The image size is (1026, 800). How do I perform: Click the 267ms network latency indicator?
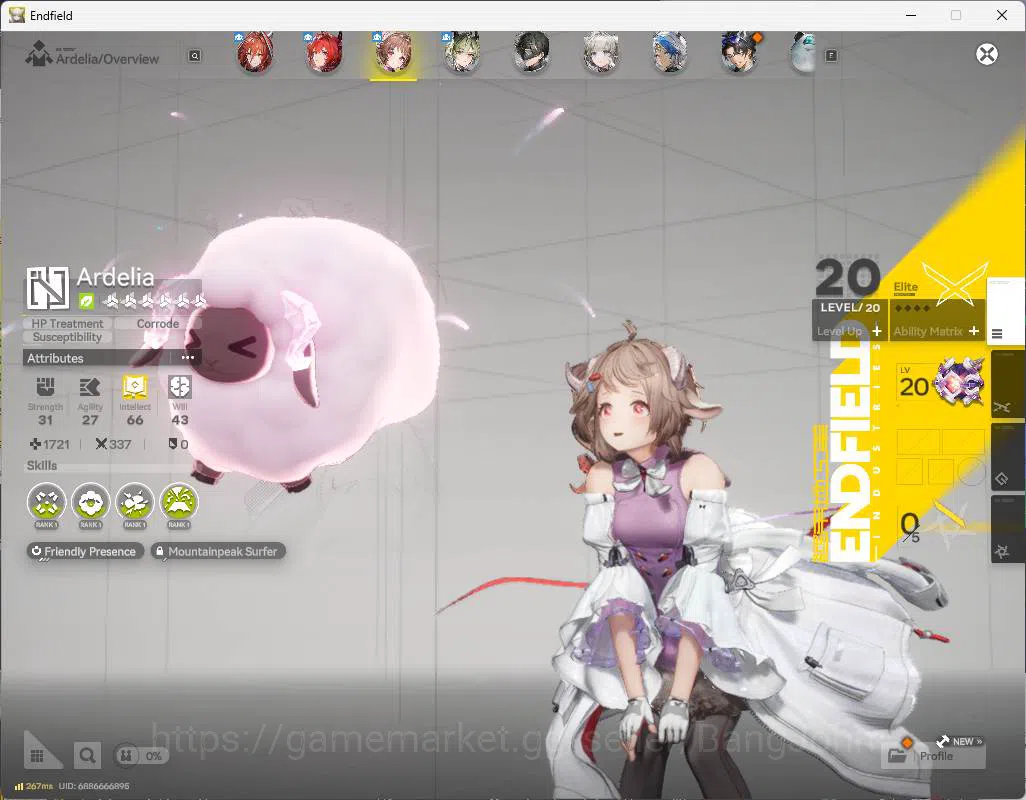[x=34, y=786]
